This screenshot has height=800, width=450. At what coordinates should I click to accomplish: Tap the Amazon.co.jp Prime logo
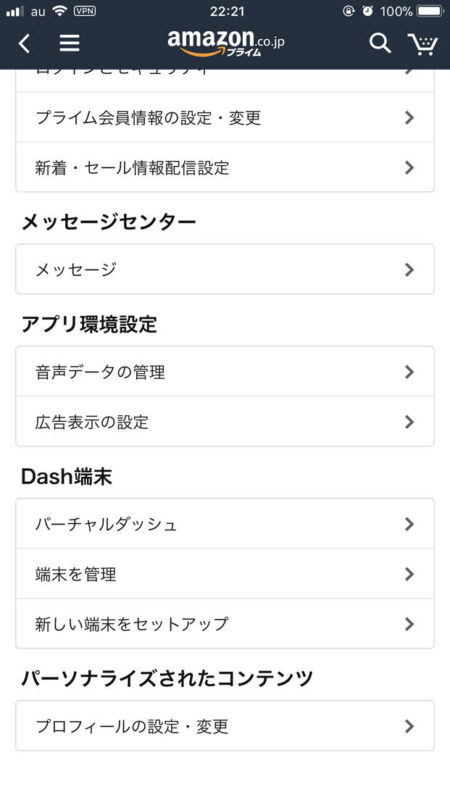click(x=226, y=43)
